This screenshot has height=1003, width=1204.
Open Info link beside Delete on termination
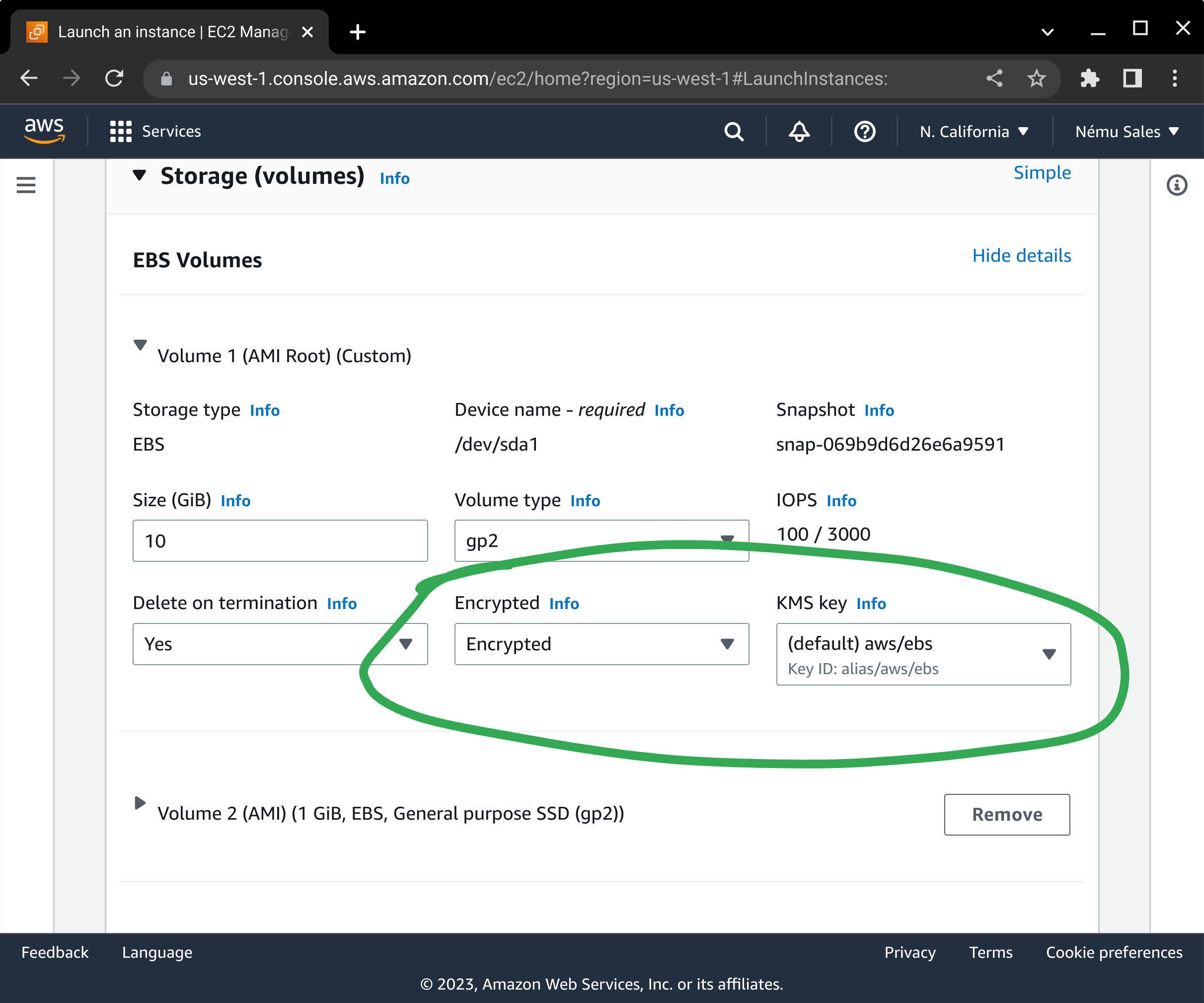pos(342,604)
